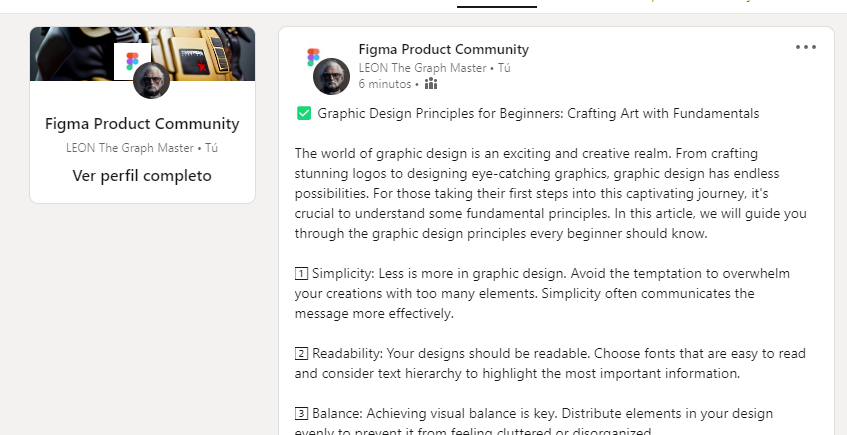Click the Graphic Design Principles for Beginners heading
Screen dimensions: 847x435
pyautogui.click(x=538, y=113)
